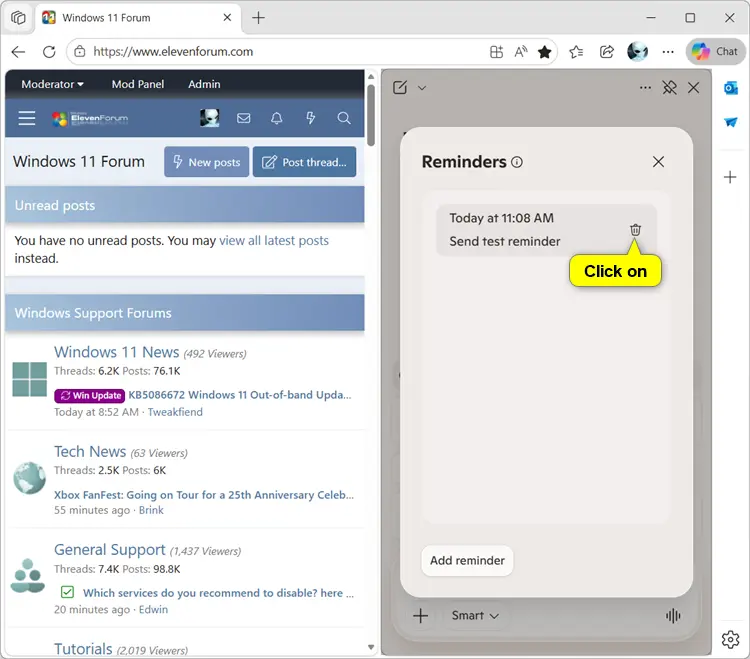This screenshot has width=750, height=659.
Task: Open the Admin menu item
Action: pos(204,84)
